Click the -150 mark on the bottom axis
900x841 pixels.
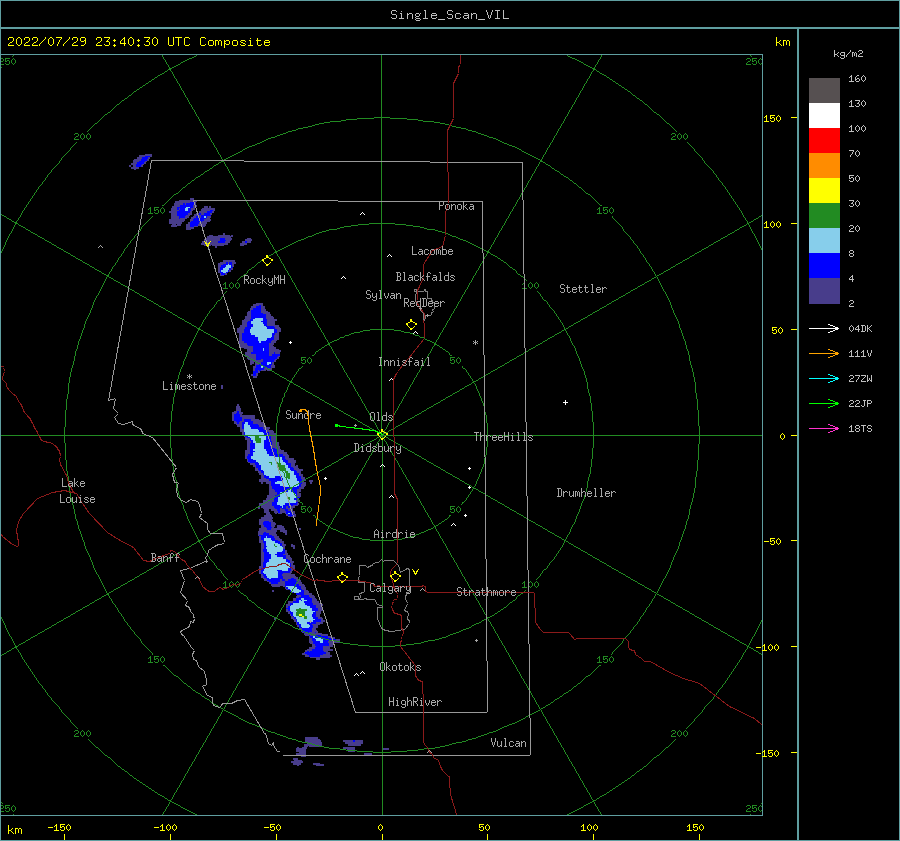point(59,827)
